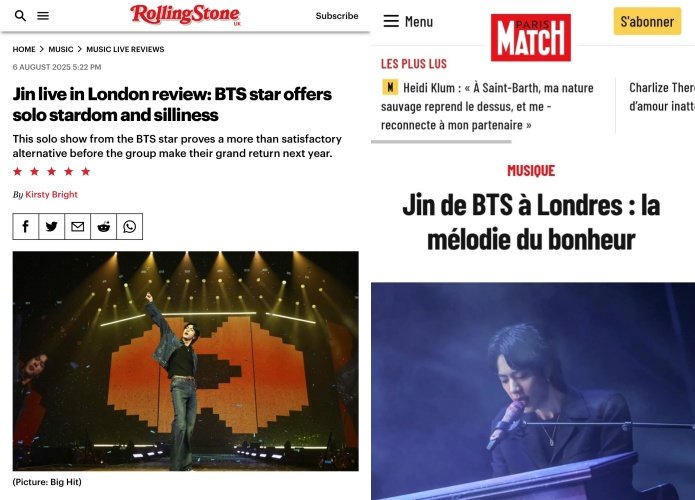Share article on Reddit

coord(104,227)
